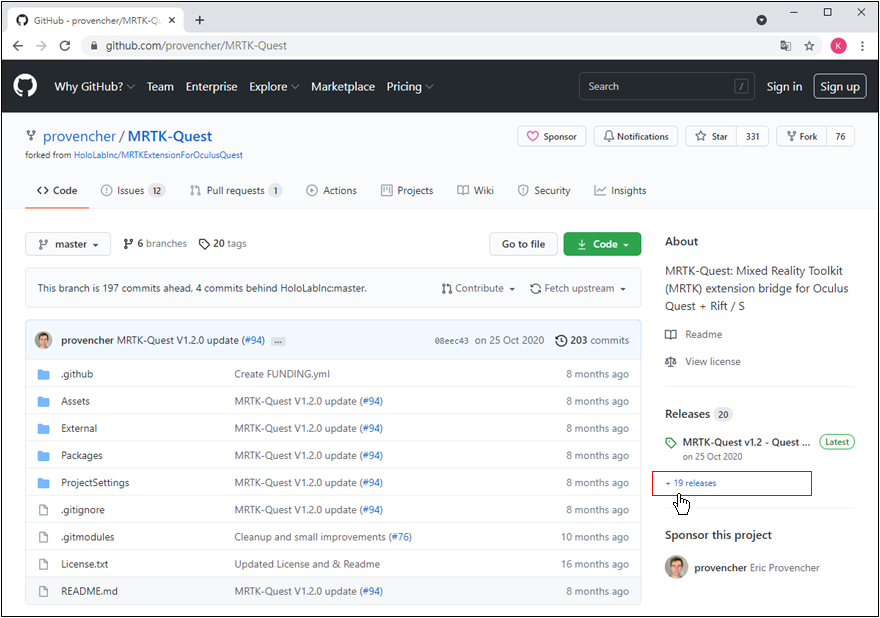Click the provencher avatar in the commit header
The image size is (880, 618).
pyautogui.click(x=43, y=340)
